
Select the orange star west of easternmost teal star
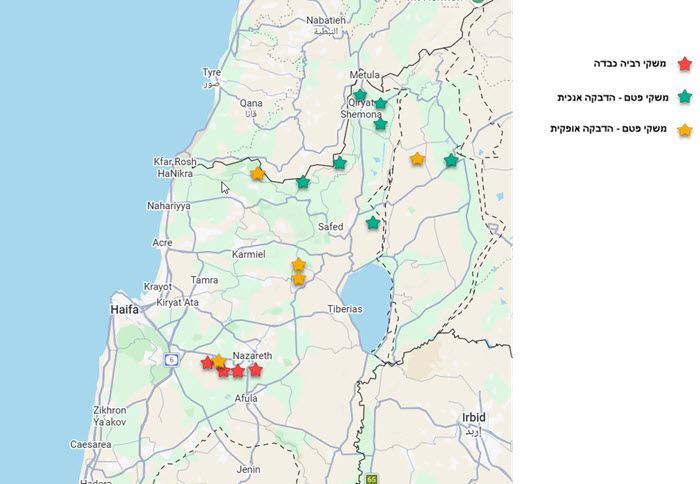pyautogui.click(x=417, y=159)
